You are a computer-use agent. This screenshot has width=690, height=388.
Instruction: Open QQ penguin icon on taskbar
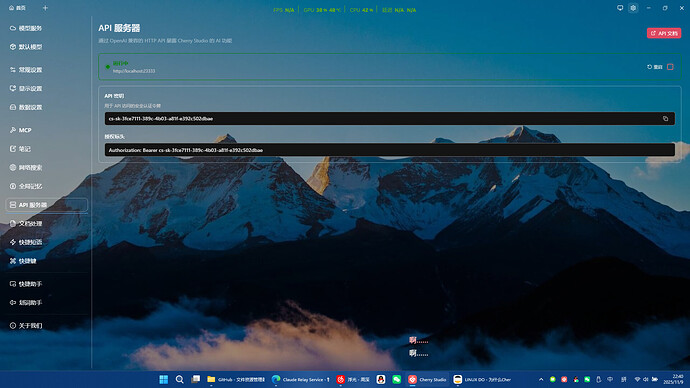pyautogui.click(x=381, y=379)
